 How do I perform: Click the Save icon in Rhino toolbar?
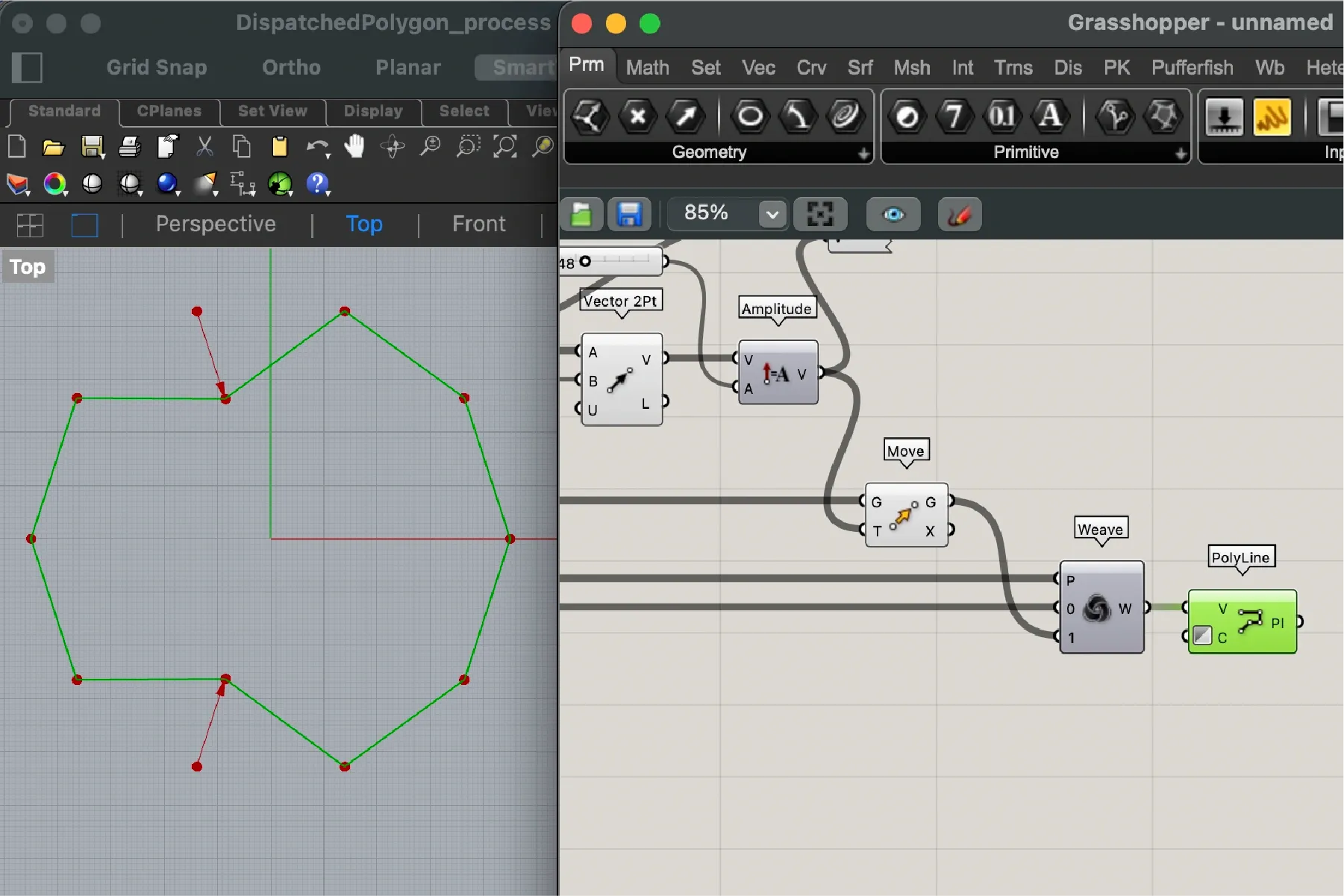92,147
